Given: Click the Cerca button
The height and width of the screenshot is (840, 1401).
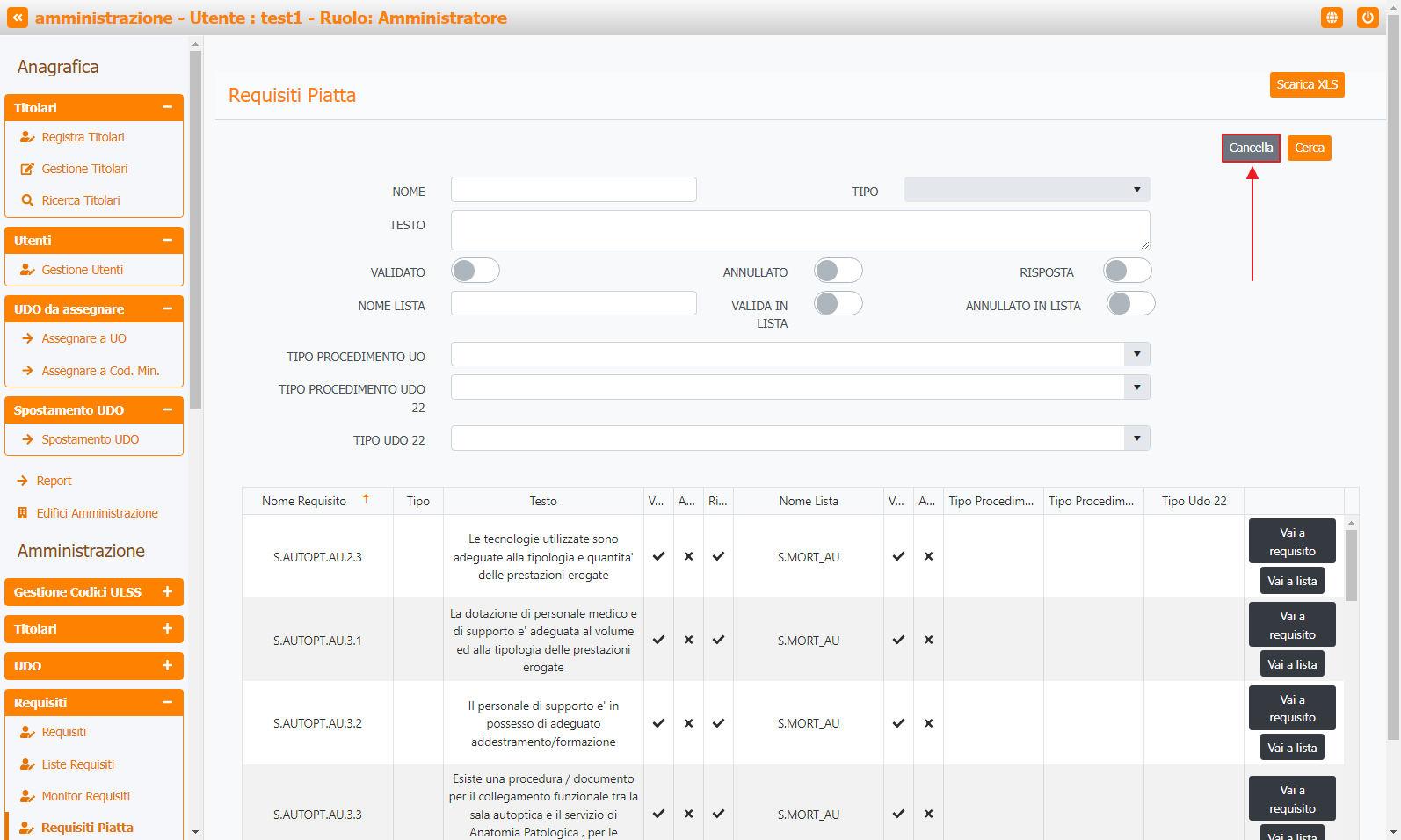Looking at the screenshot, I should point(1309,148).
